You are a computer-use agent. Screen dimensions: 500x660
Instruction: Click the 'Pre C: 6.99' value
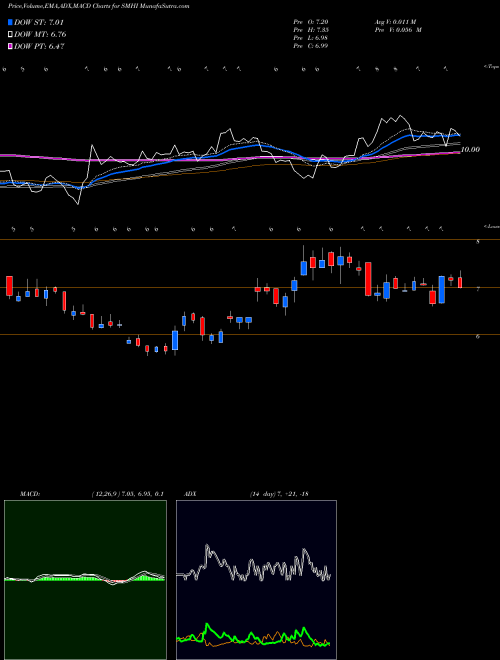(311, 46)
